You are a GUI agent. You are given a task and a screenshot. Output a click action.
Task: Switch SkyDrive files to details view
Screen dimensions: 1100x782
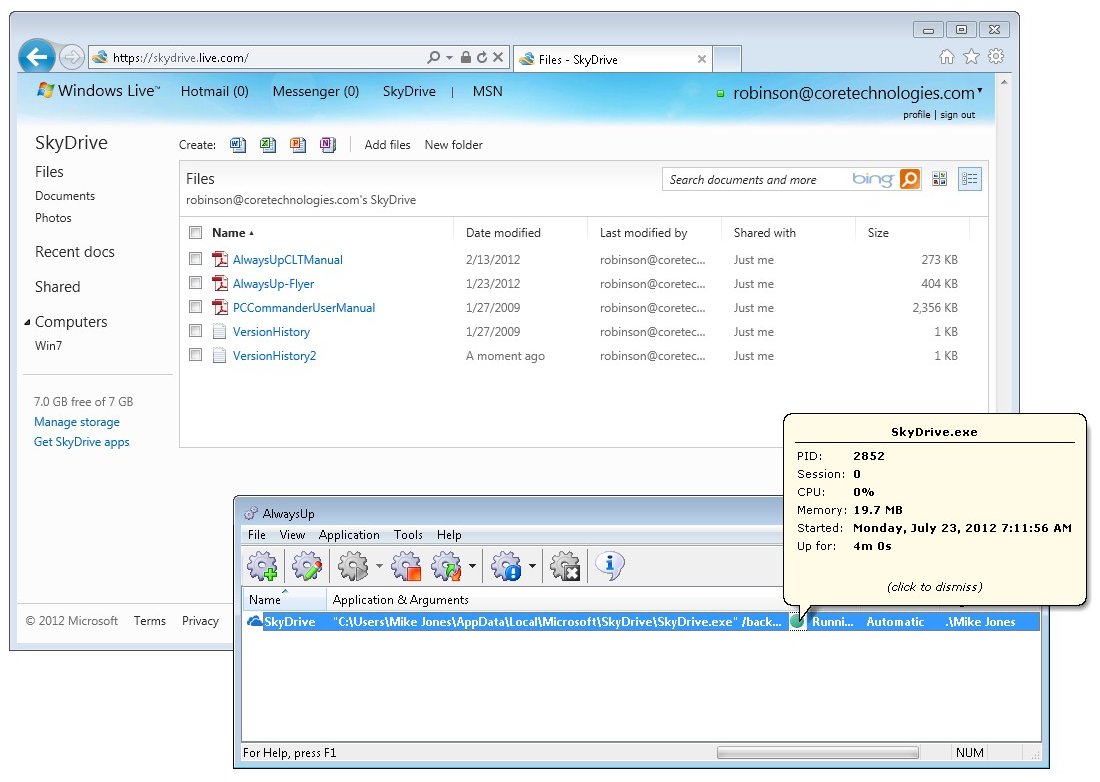coord(970,180)
